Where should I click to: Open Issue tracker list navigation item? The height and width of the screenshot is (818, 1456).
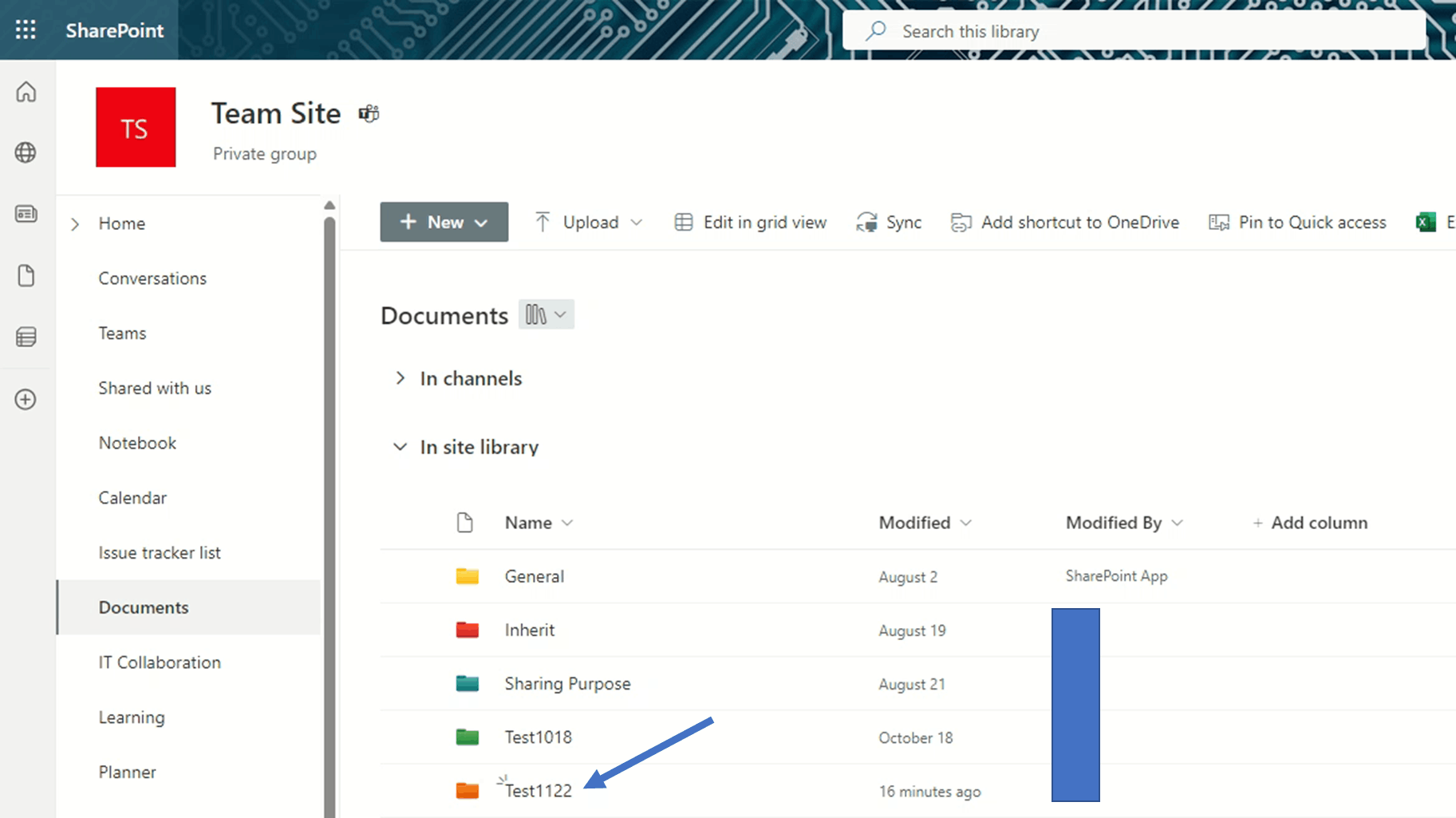[160, 553]
